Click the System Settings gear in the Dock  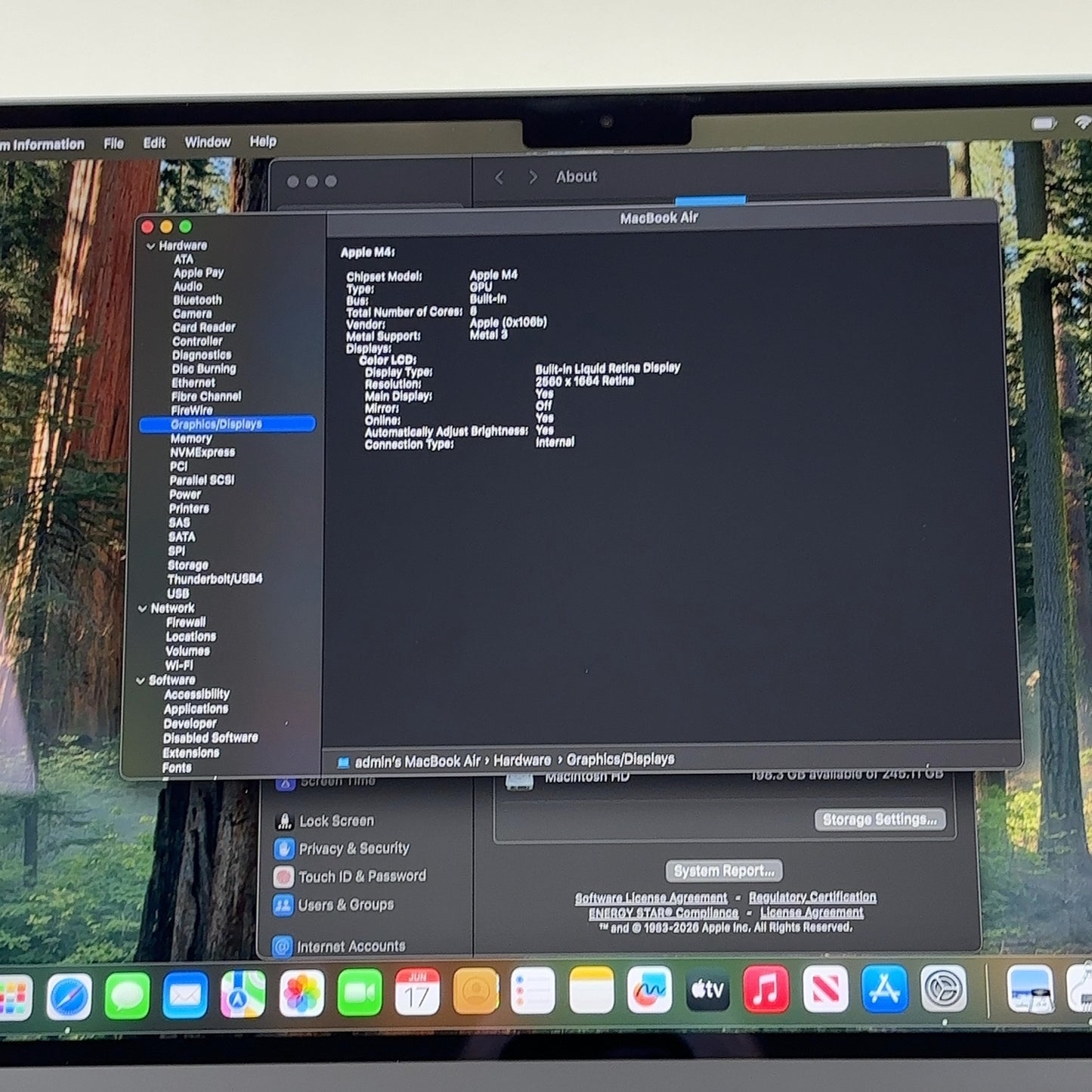(944, 988)
